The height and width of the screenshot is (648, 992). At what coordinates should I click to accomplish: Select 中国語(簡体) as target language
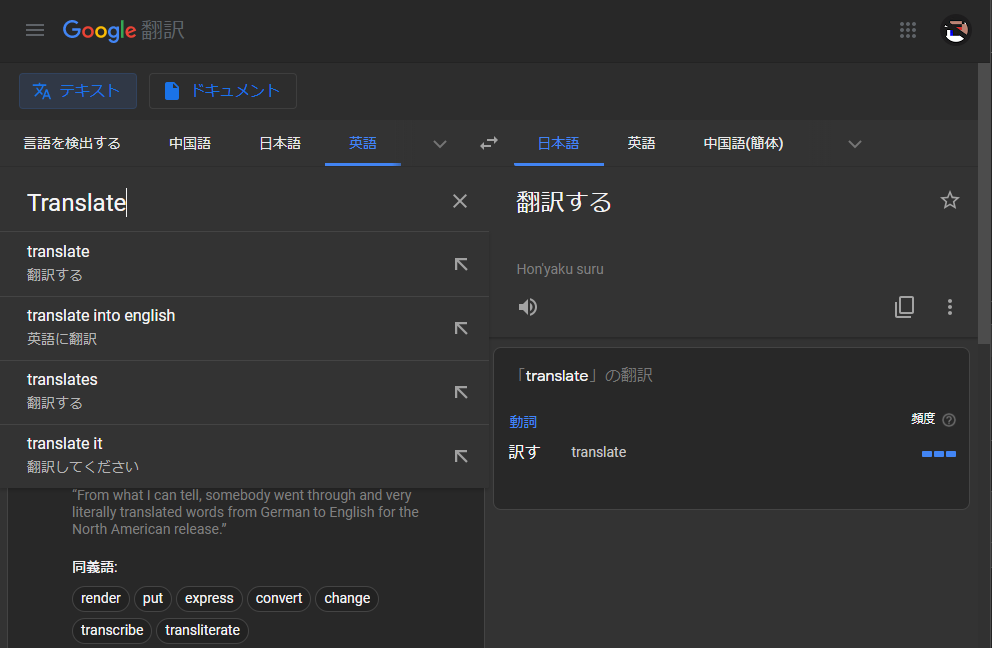click(x=743, y=143)
